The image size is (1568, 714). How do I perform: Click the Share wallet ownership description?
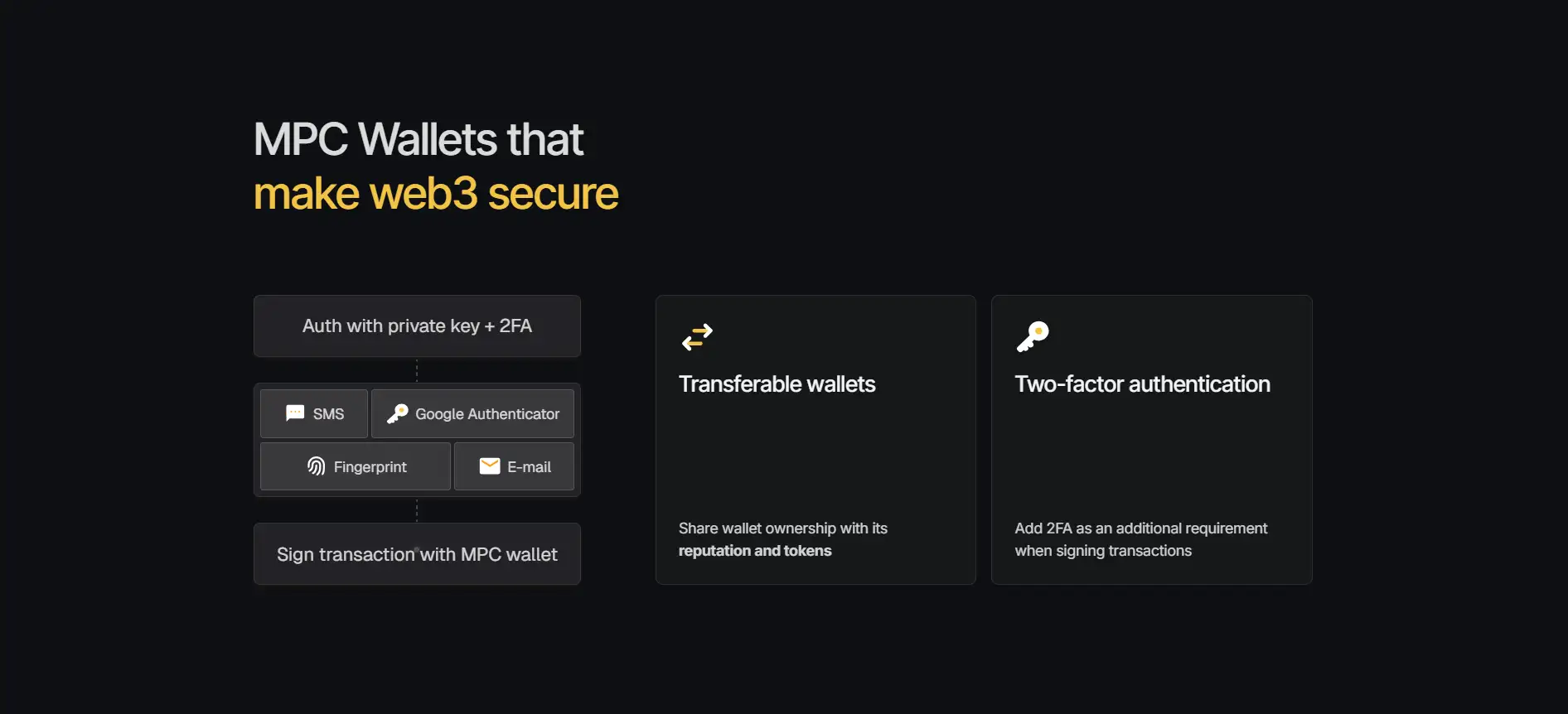click(x=782, y=528)
